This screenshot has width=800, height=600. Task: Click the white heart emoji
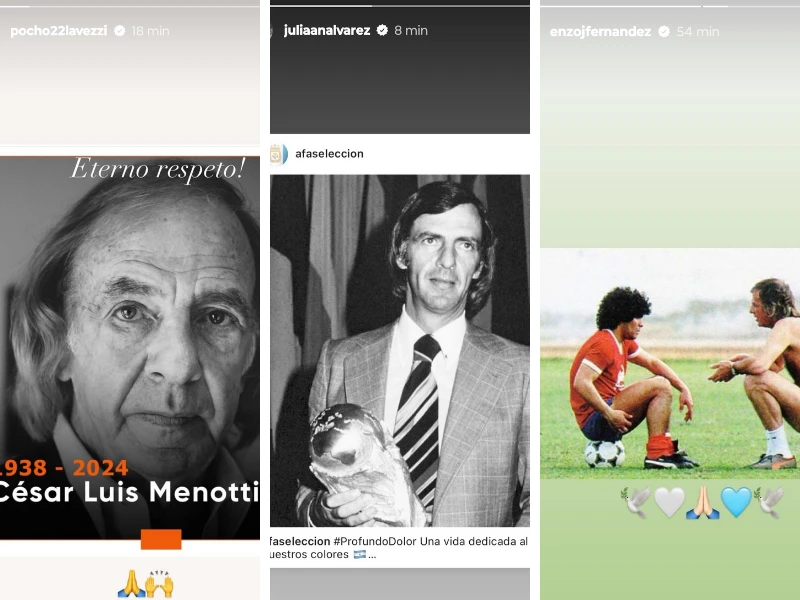(x=669, y=502)
